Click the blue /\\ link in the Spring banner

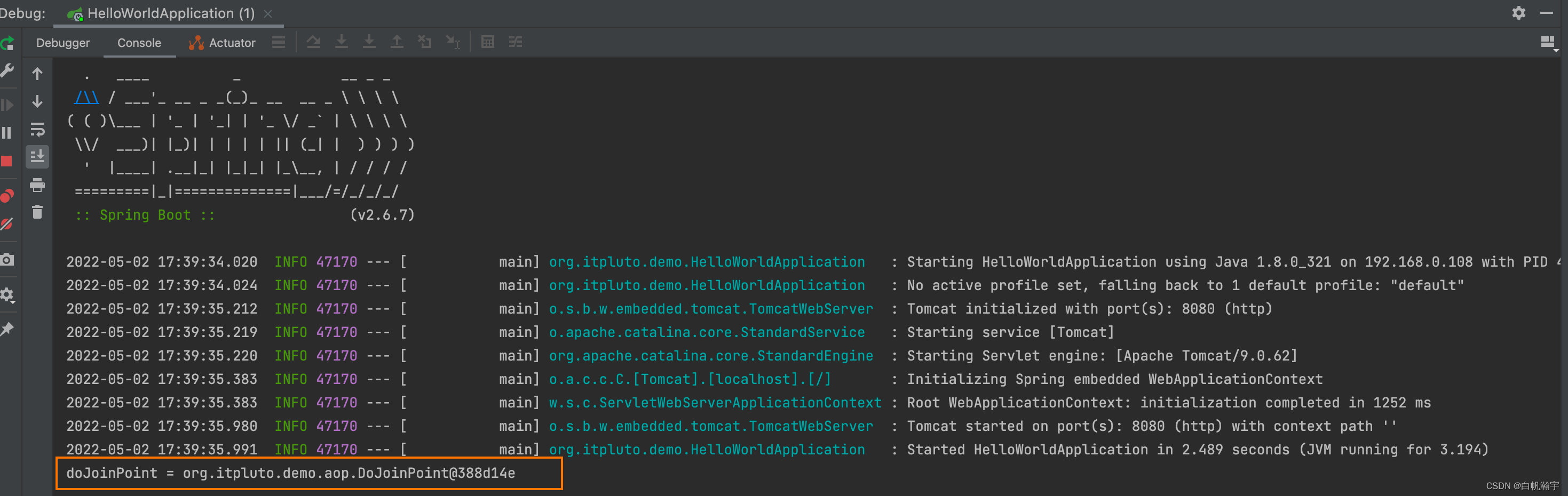tap(86, 98)
